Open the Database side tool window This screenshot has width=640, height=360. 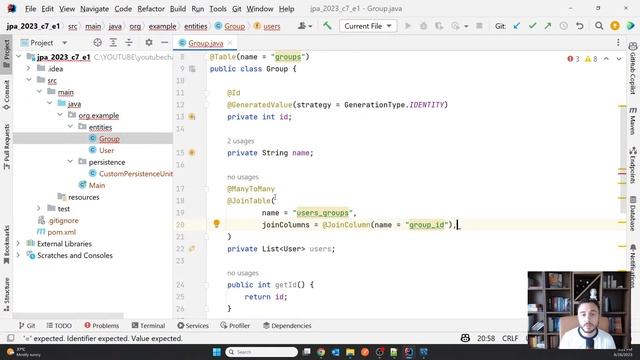point(633,213)
